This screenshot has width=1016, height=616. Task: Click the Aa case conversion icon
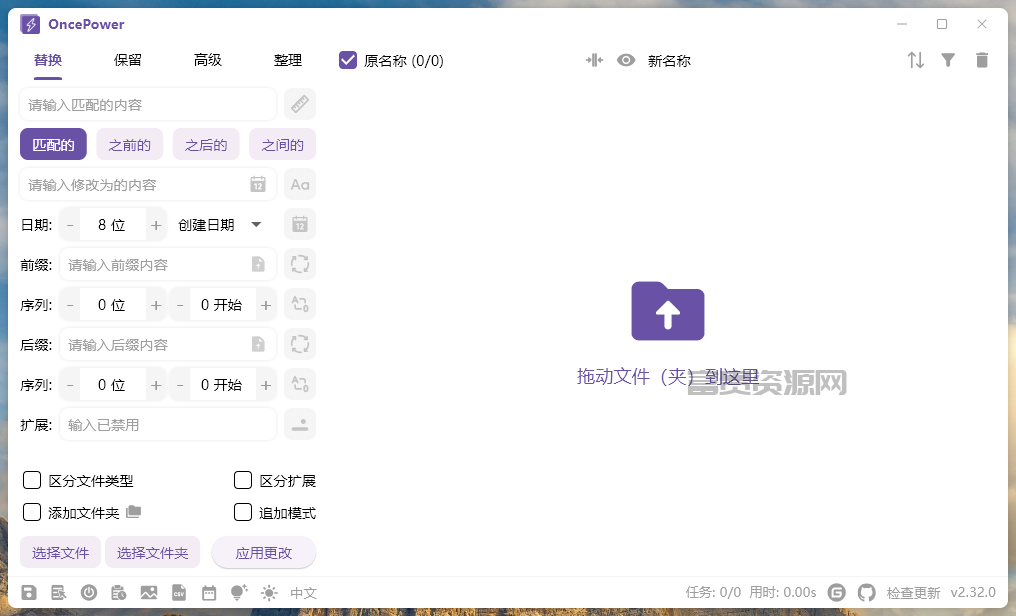(x=299, y=185)
